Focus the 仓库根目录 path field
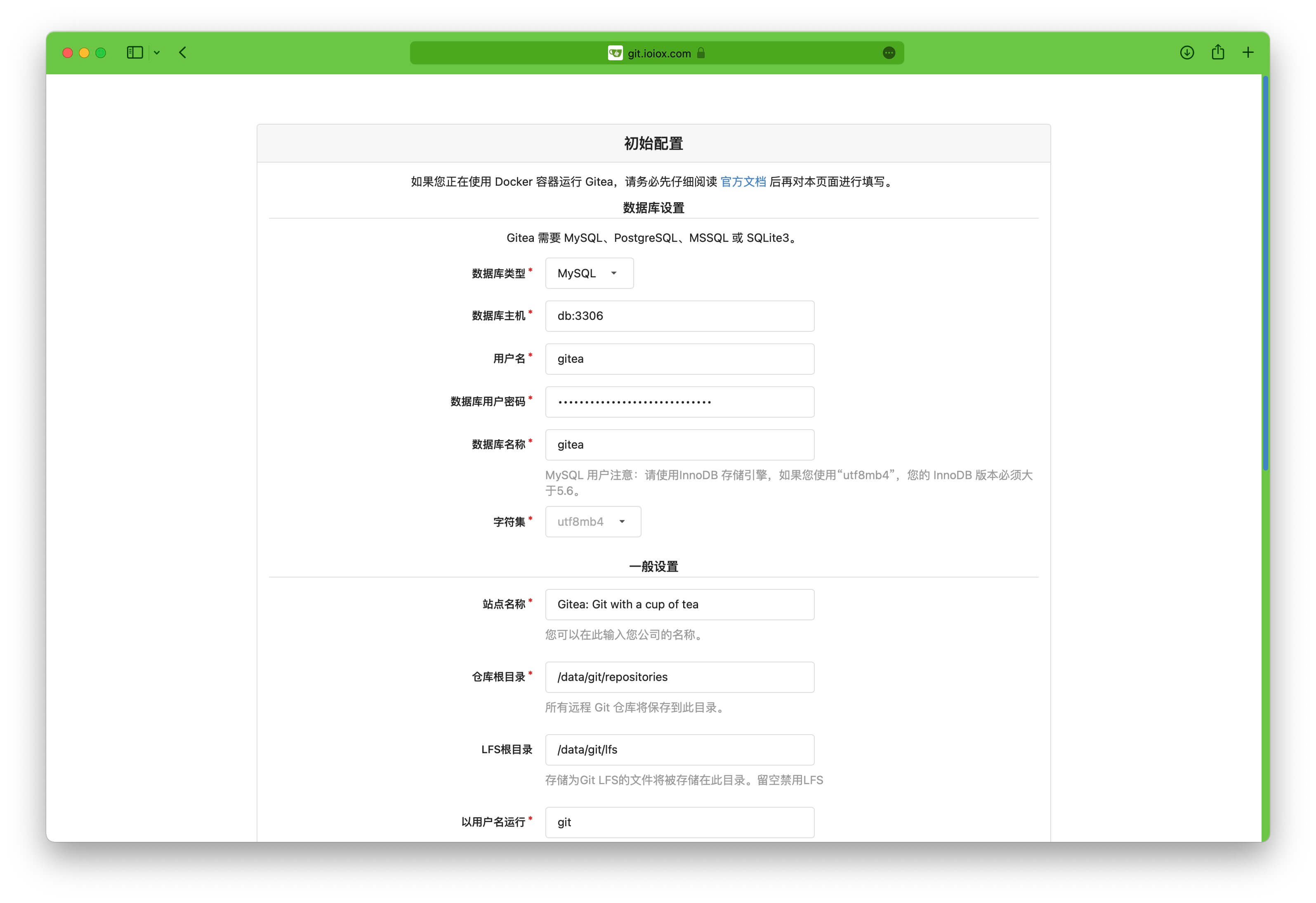Screen dimensions: 1316x903 (x=679, y=677)
